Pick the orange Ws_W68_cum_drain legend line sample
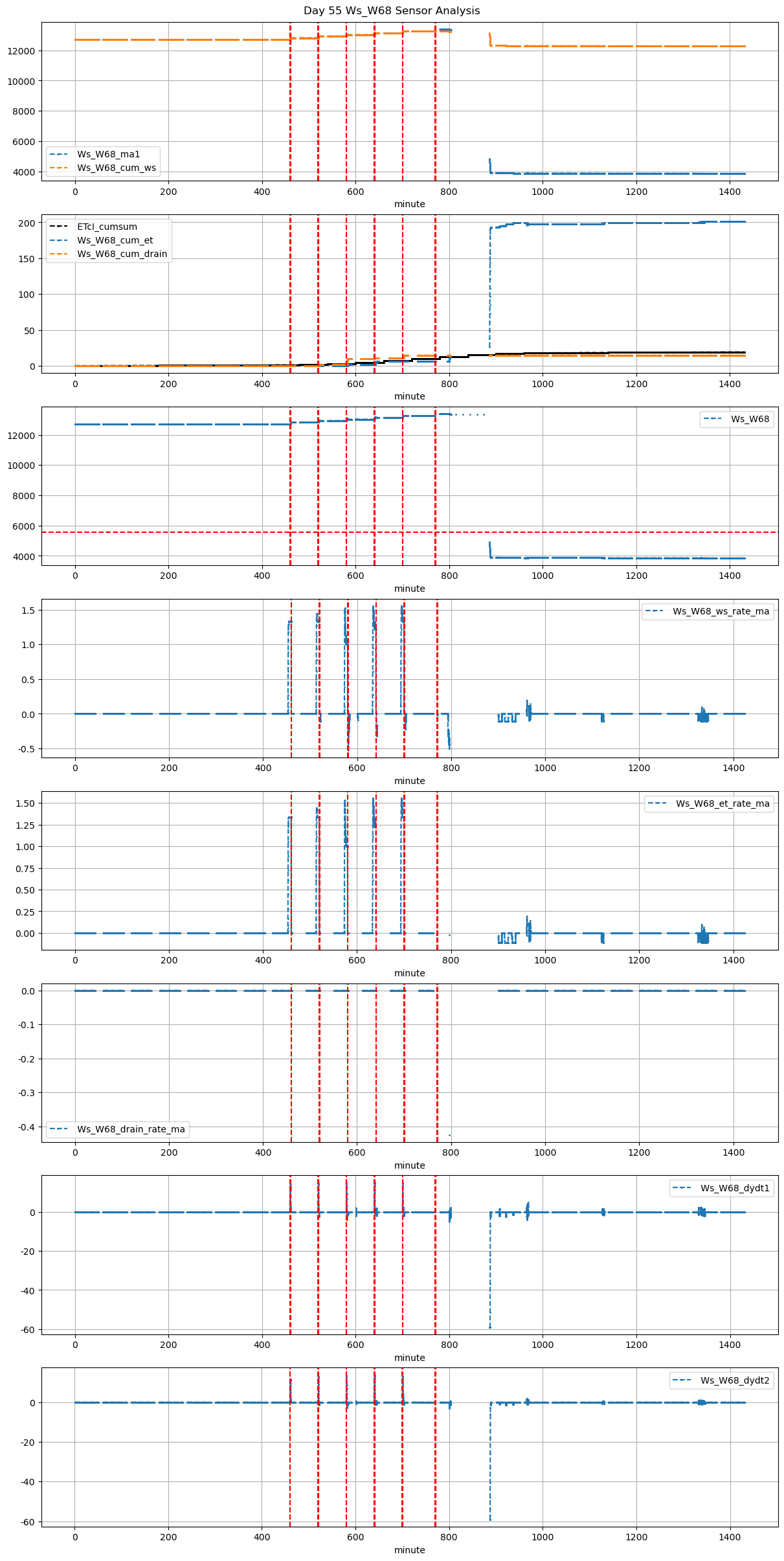 pos(59,254)
